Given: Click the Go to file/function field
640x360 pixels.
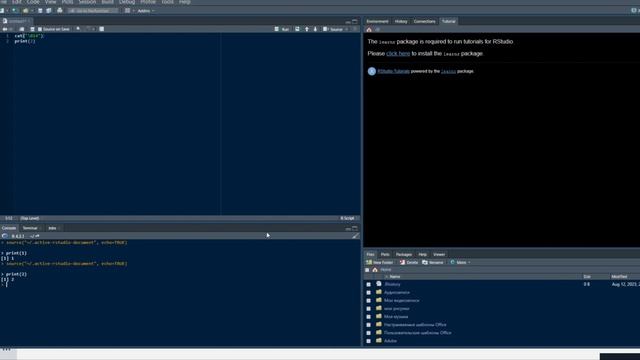Looking at the screenshot, I should click(x=93, y=11).
